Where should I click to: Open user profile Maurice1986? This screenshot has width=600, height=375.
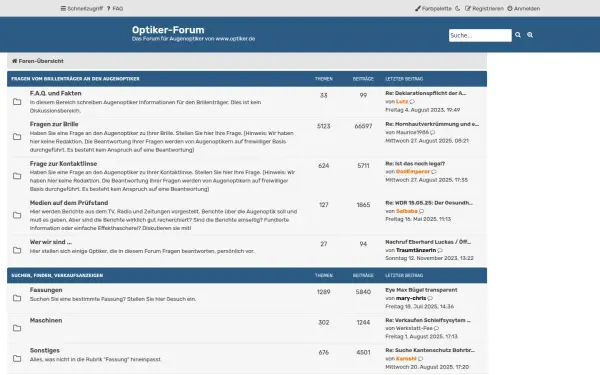(412, 132)
